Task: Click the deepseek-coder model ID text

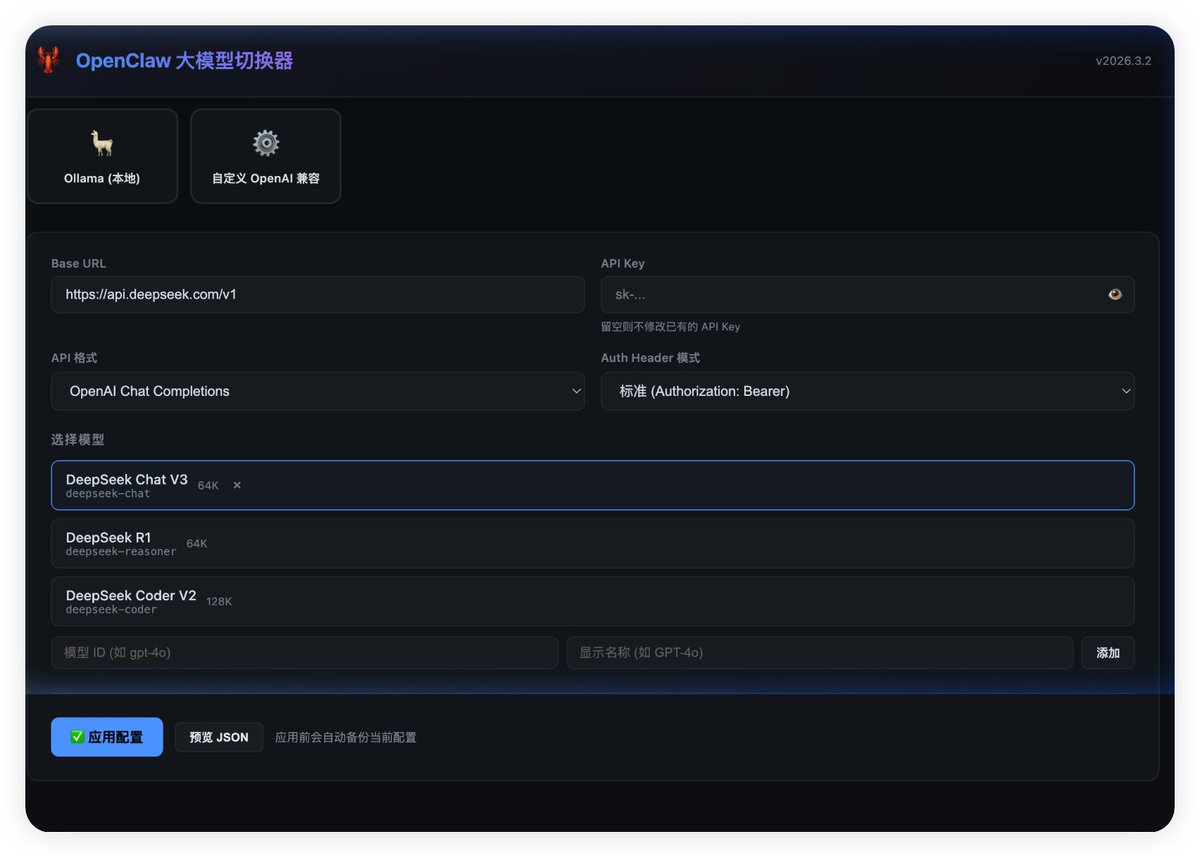Action: tap(111, 610)
